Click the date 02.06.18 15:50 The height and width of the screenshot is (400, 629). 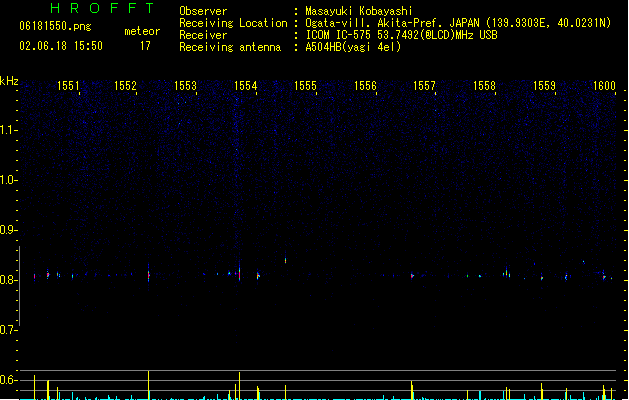tap(61, 46)
